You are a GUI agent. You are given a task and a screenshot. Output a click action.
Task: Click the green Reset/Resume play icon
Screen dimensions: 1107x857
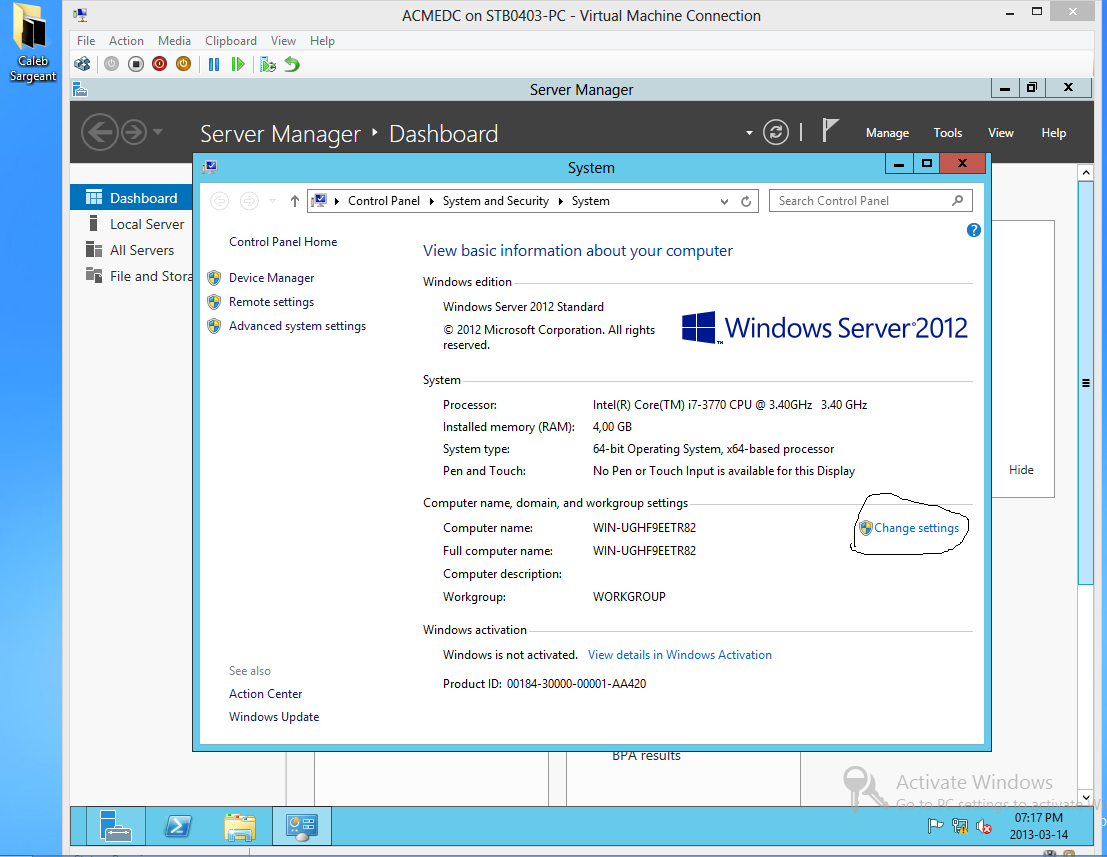click(238, 64)
